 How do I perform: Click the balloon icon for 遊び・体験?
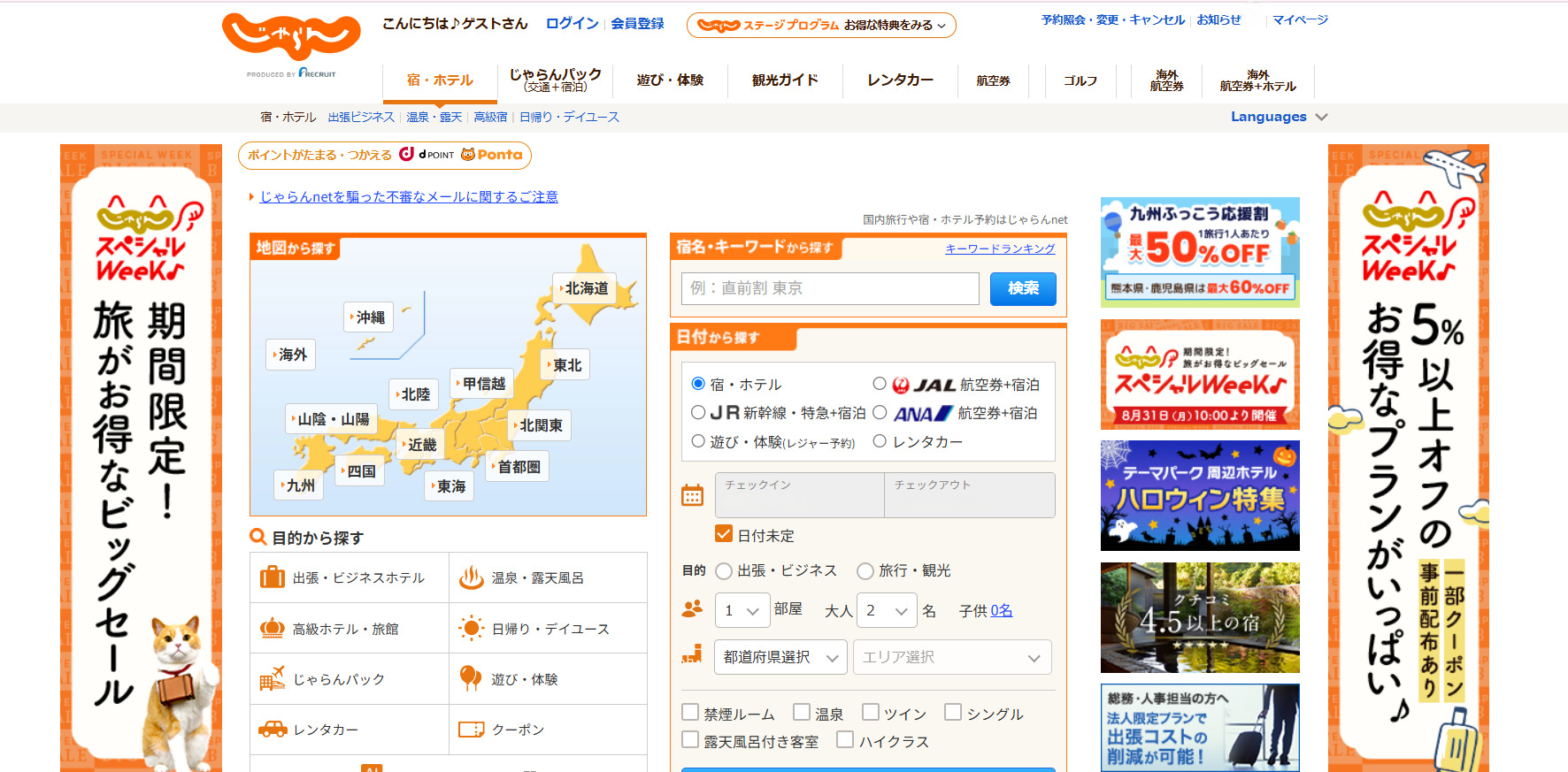tap(471, 678)
